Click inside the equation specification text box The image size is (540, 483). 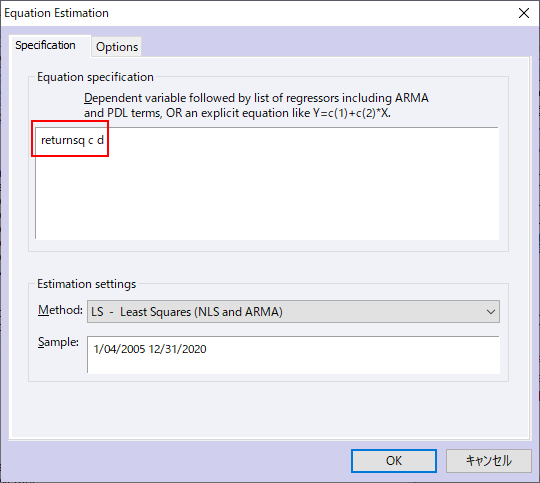click(267, 183)
